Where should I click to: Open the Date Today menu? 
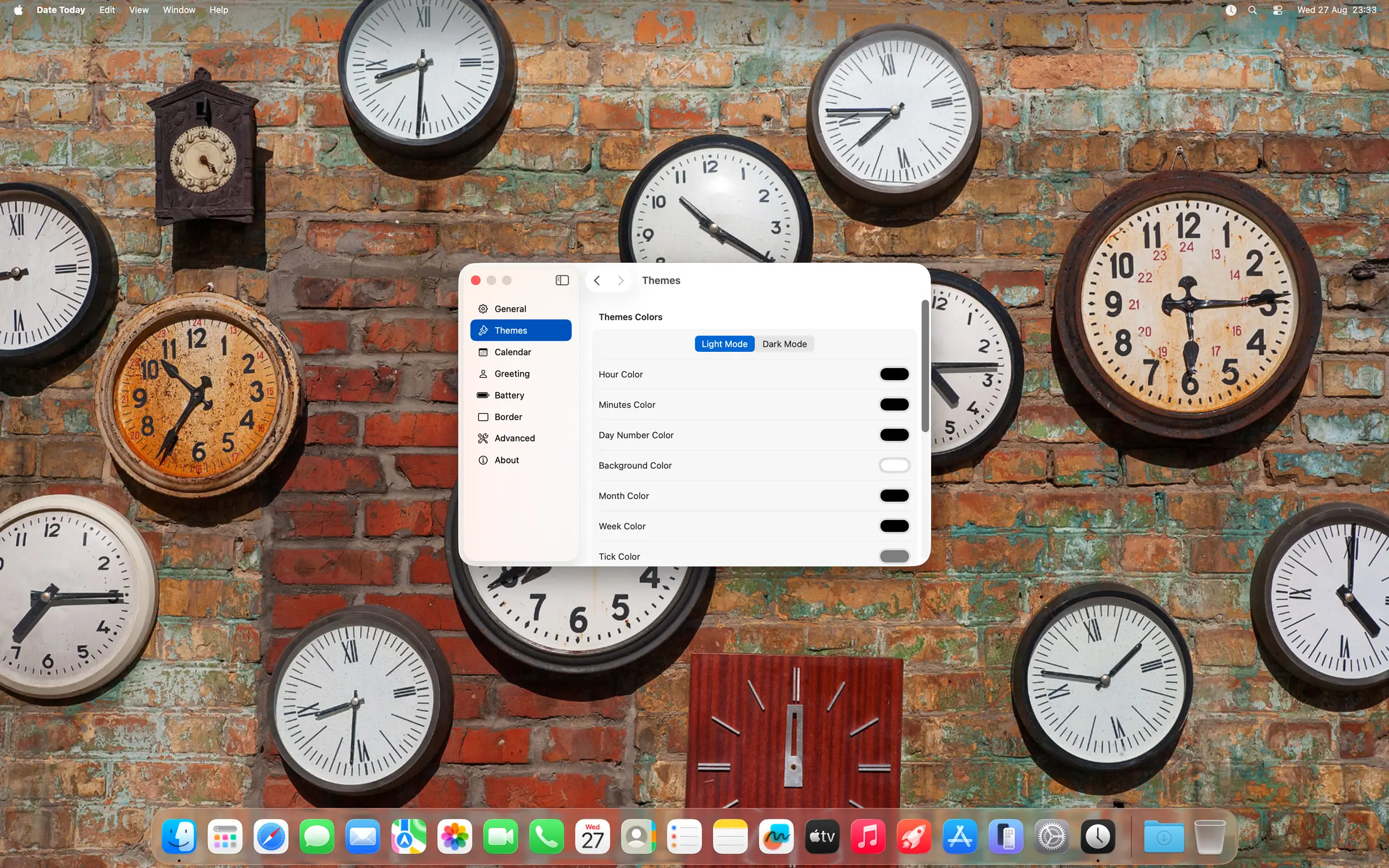coord(61,10)
